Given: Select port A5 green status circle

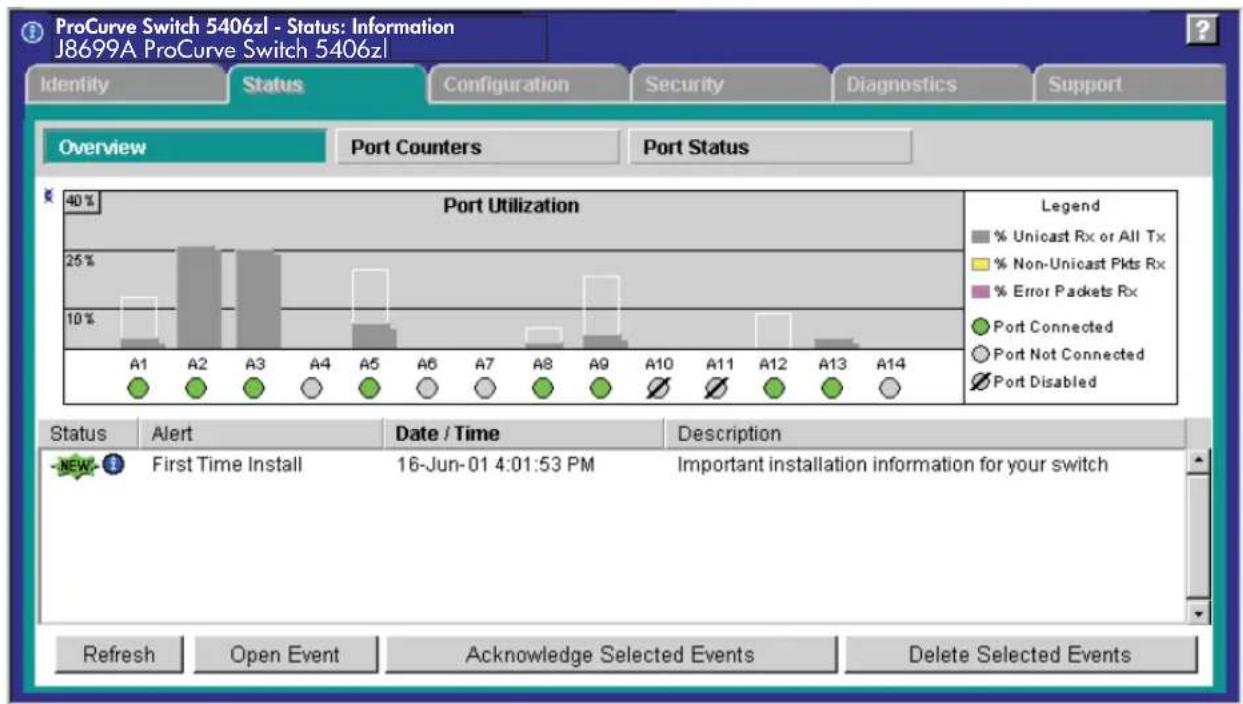Looking at the screenshot, I should tap(369, 389).
